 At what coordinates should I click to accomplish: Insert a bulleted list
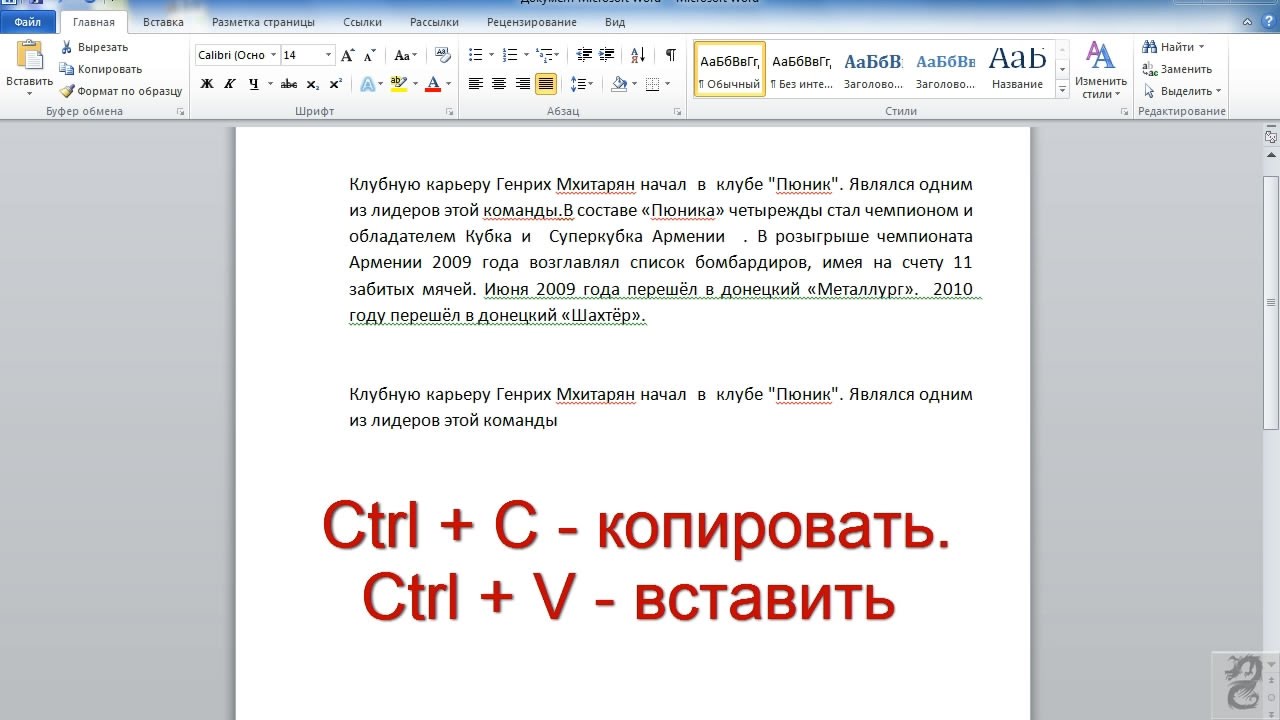[476, 55]
